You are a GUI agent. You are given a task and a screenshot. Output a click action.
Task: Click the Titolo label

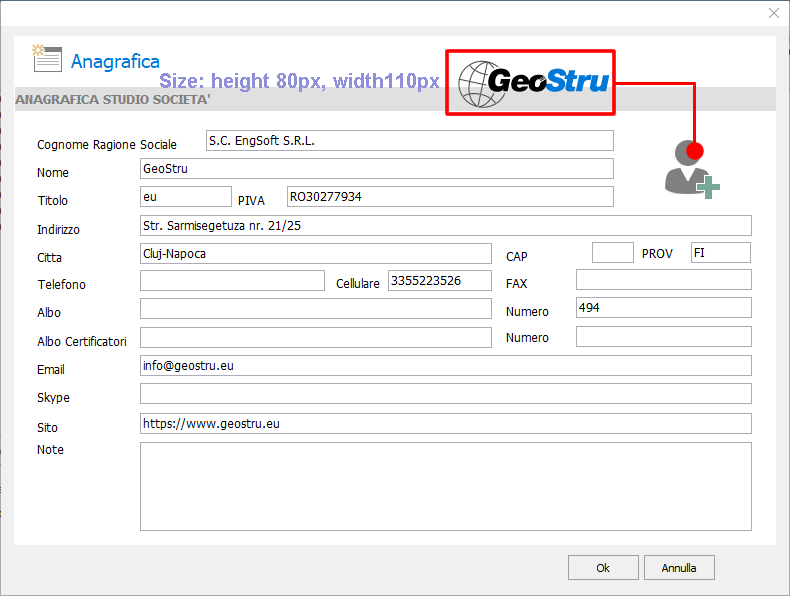pyautogui.click(x=52, y=201)
